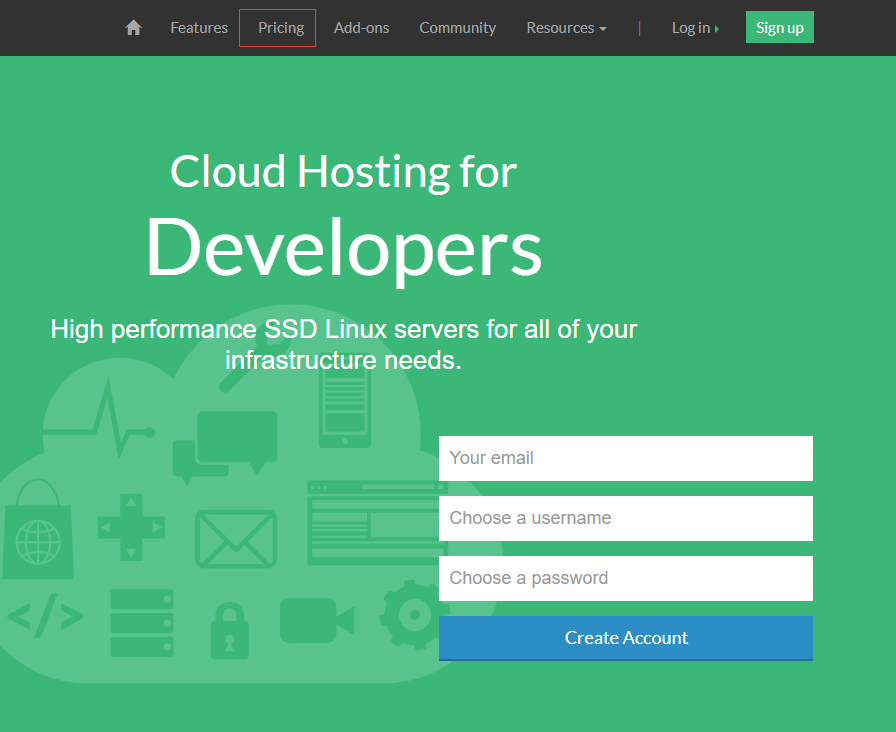The width and height of the screenshot is (896, 732).
Task: Click the code brackets icon
Action: [45, 617]
